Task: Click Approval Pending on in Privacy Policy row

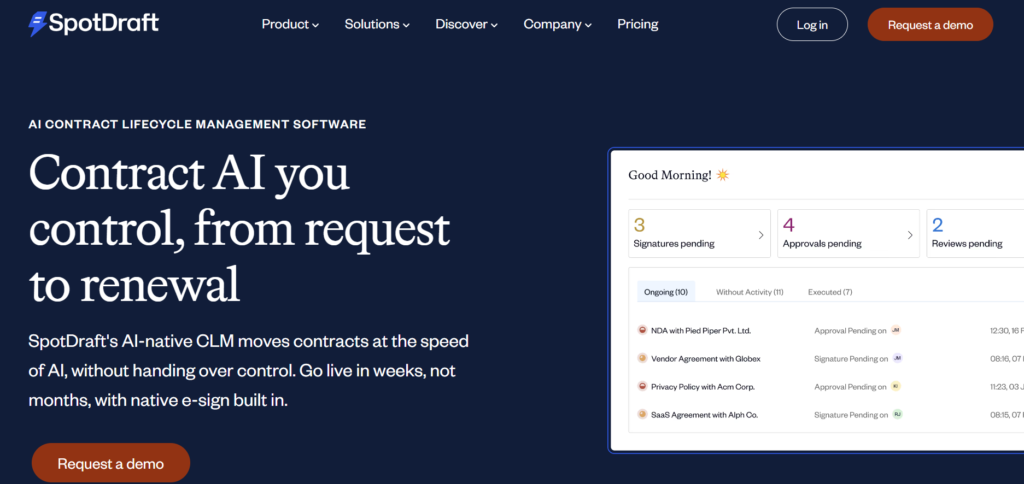Action: click(x=850, y=387)
